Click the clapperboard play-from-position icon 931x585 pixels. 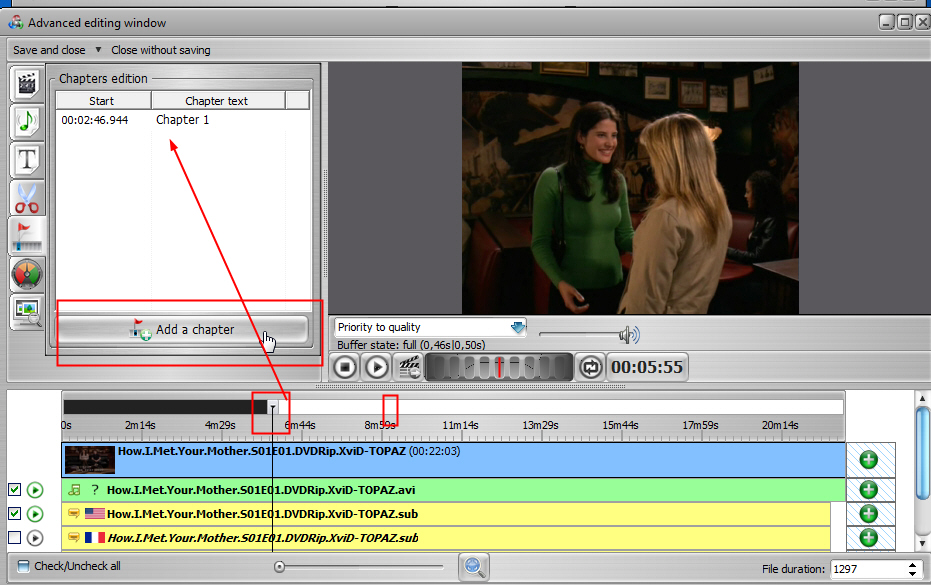point(408,367)
